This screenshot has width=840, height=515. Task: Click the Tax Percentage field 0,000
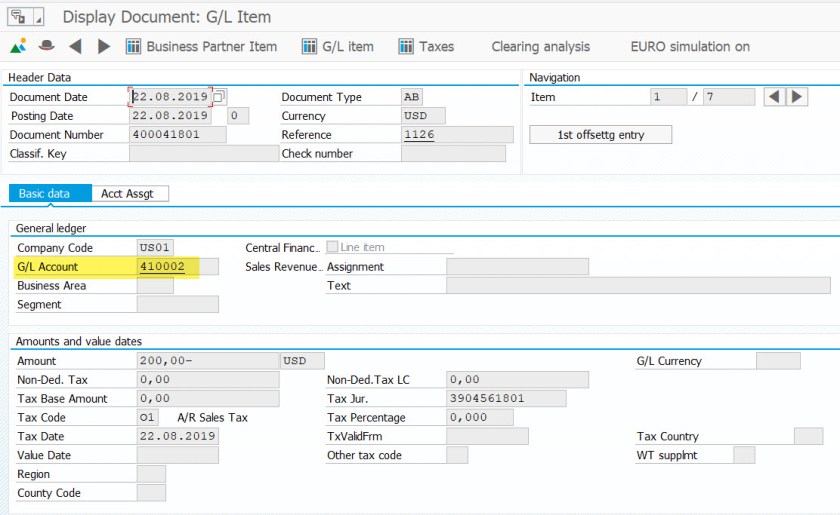(479, 417)
